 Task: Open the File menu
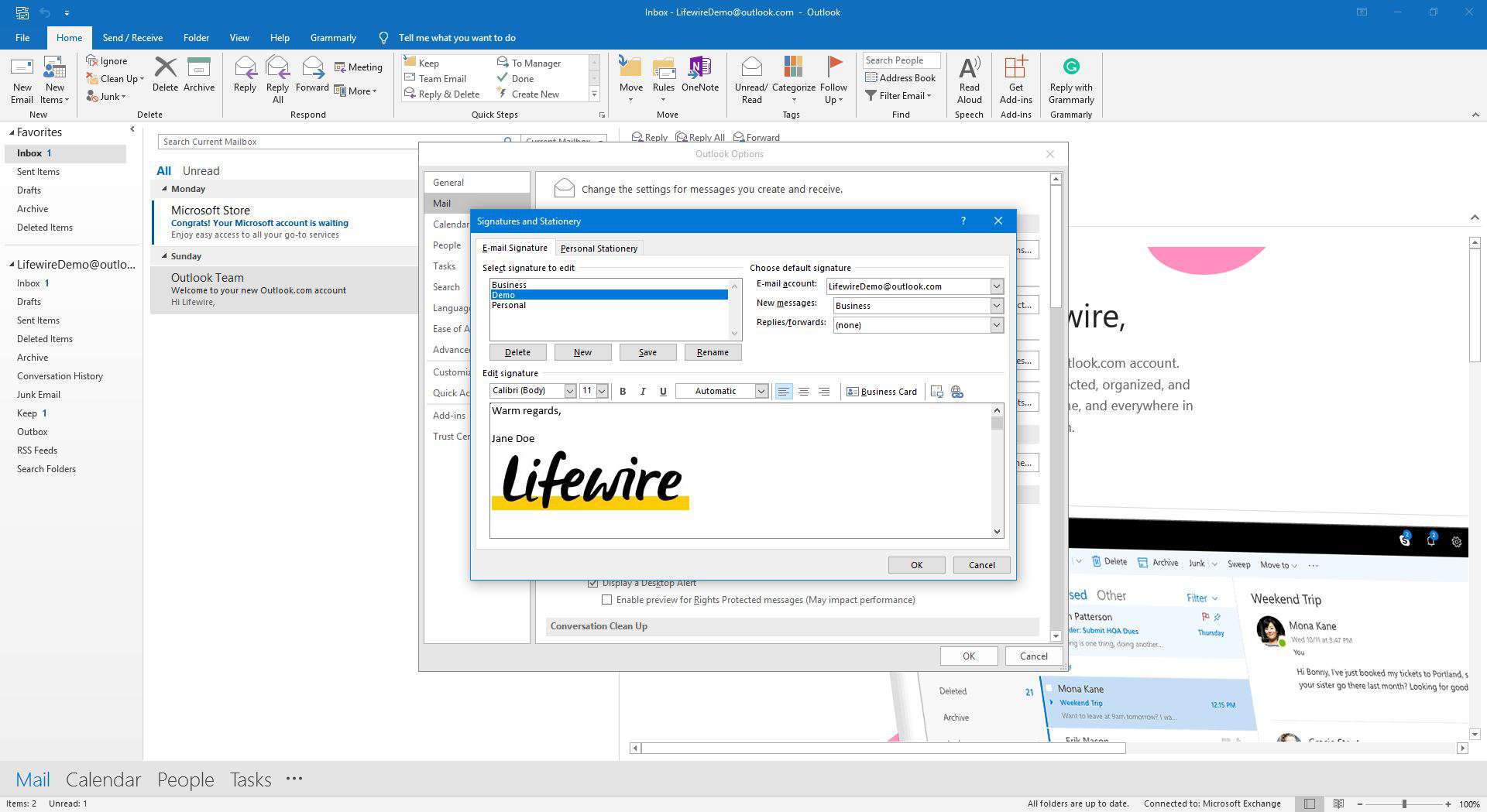click(22, 37)
